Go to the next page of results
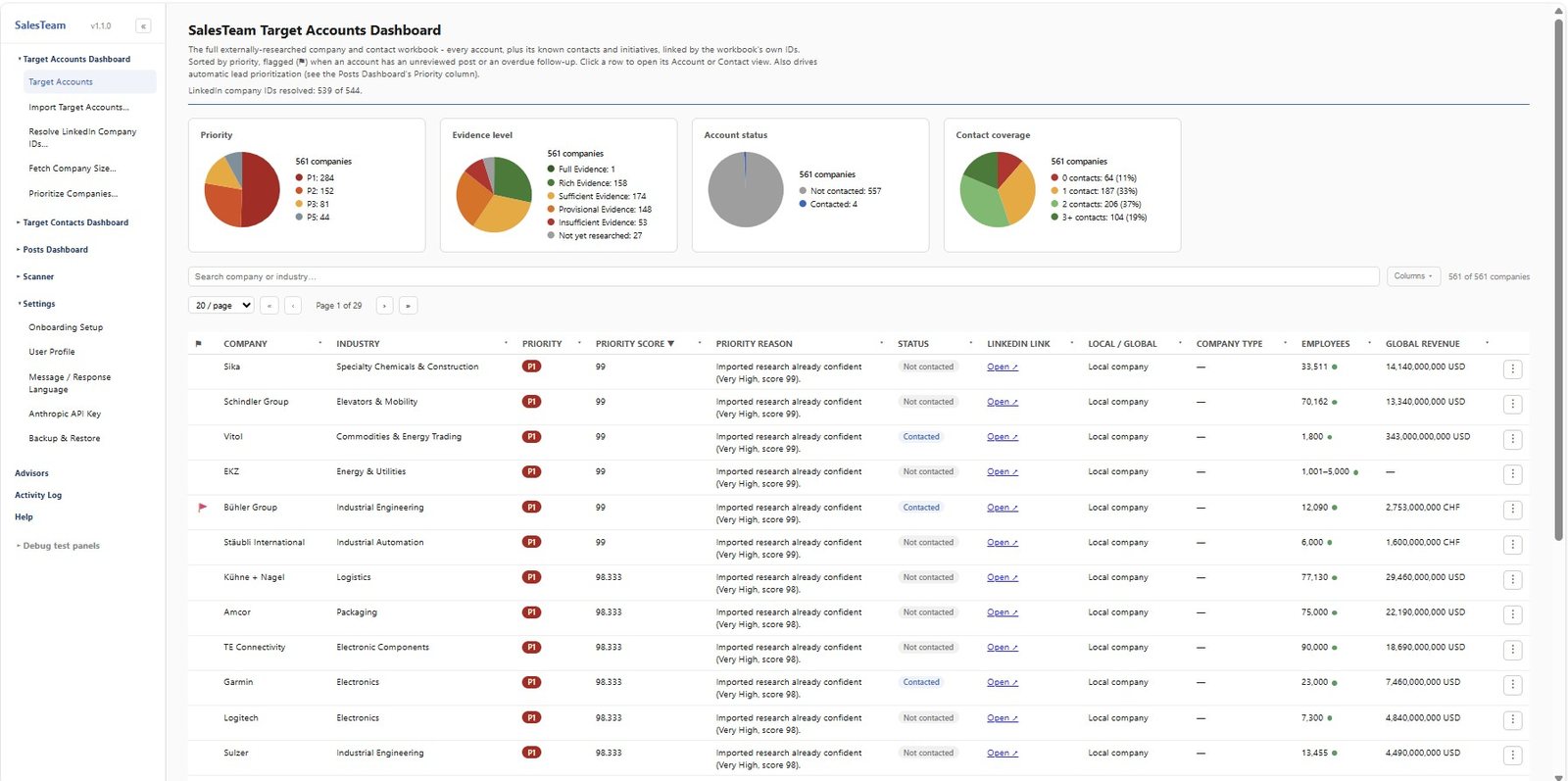 pyautogui.click(x=385, y=306)
